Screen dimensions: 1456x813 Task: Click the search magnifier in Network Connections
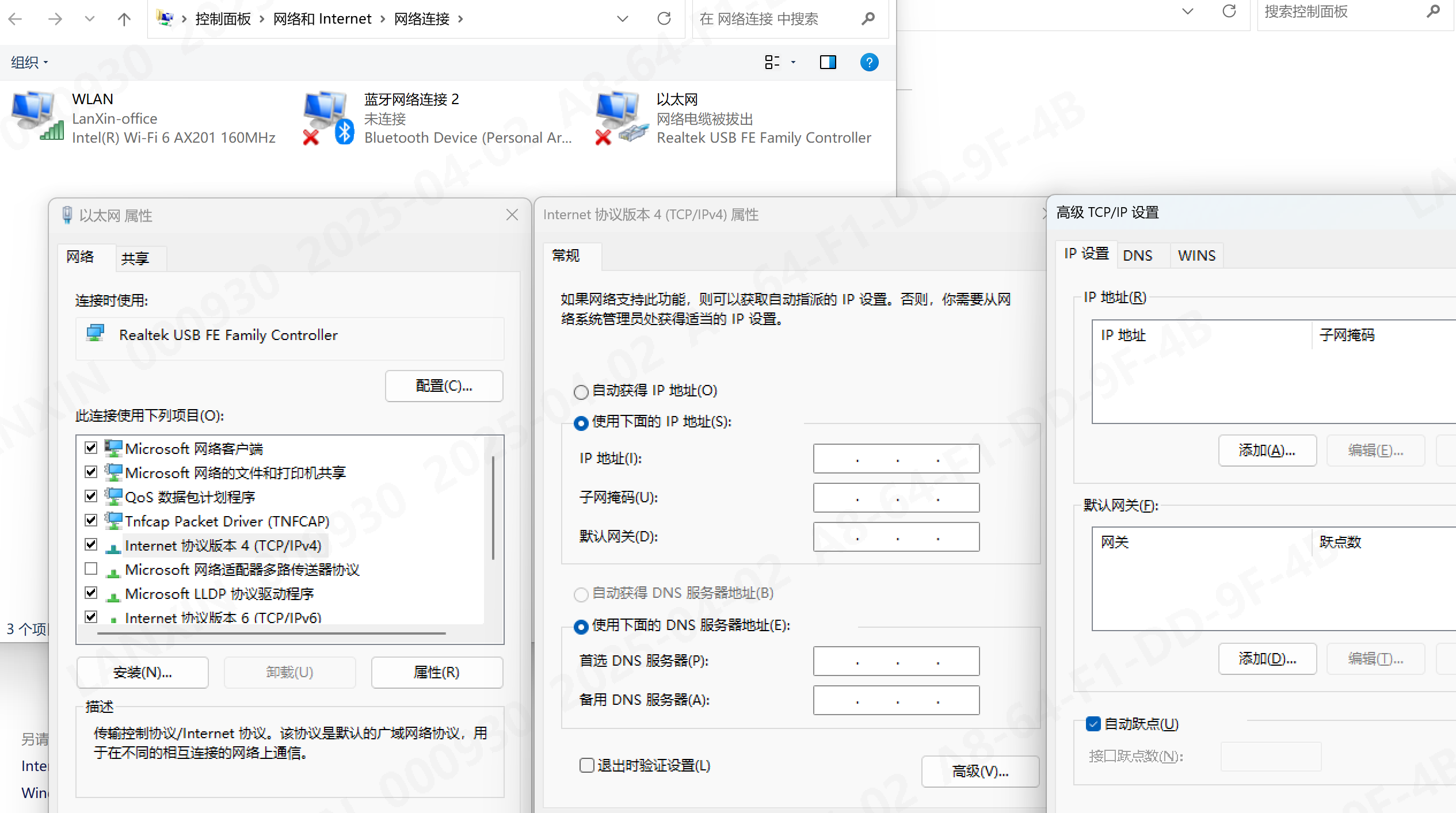tap(868, 19)
